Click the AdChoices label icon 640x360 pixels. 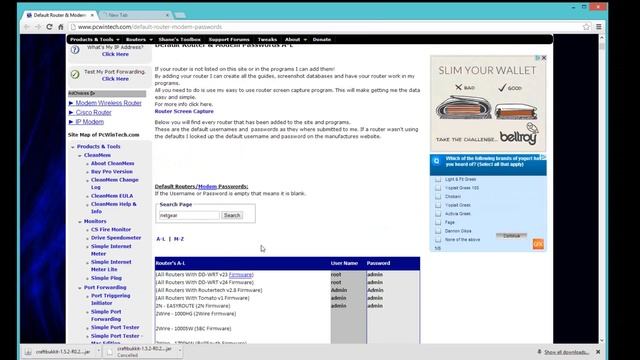point(93,93)
